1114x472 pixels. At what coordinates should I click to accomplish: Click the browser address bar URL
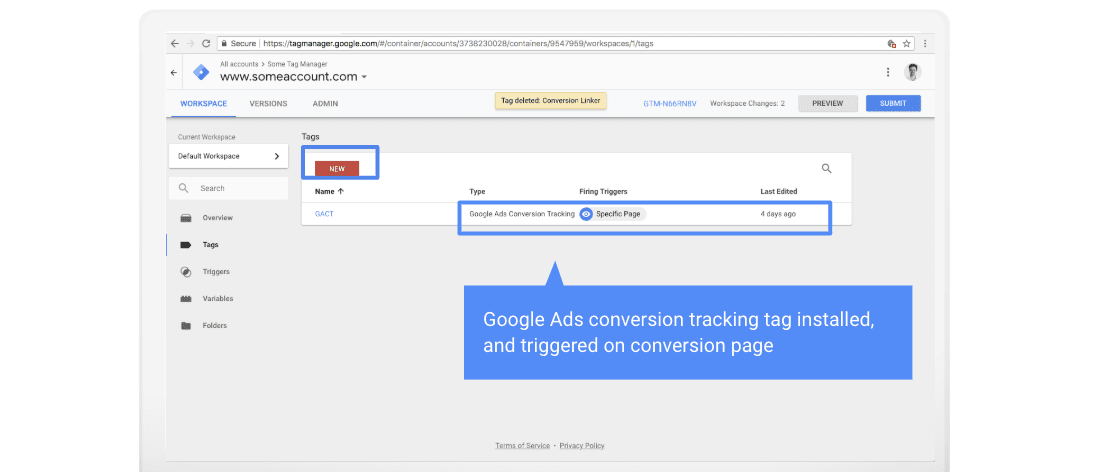coord(458,43)
